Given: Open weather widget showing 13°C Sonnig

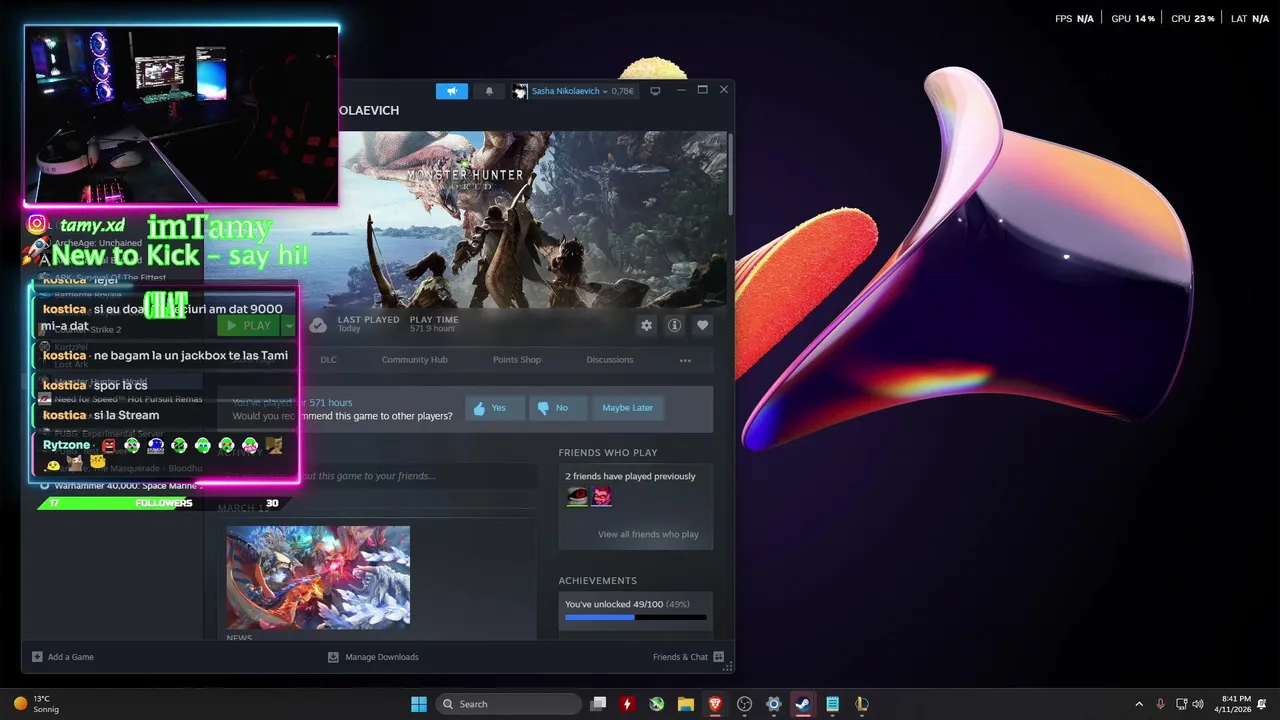Looking at the screenshot, I should [x=35, y=704].
